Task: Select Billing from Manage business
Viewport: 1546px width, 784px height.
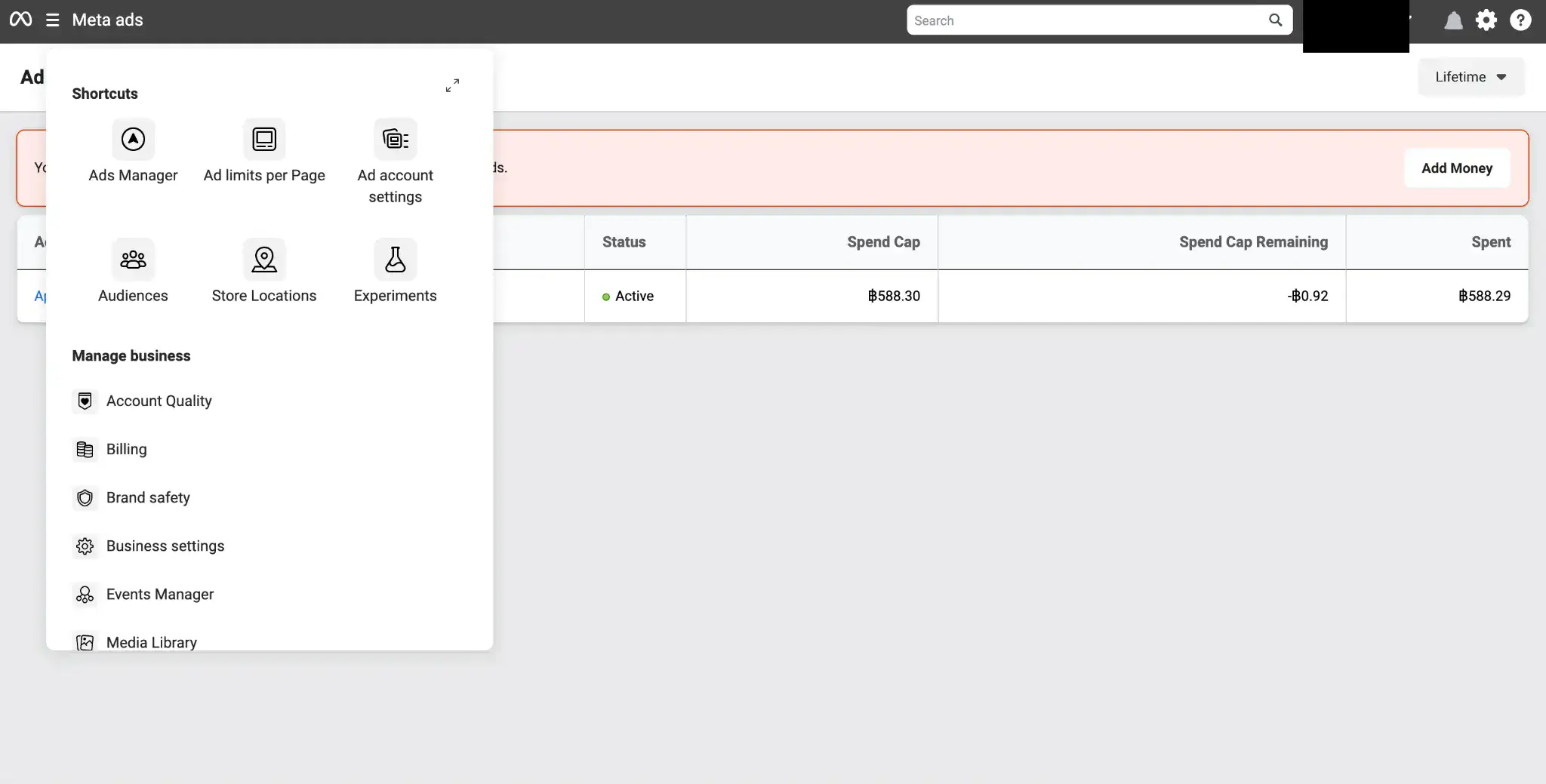Action: pos(126,449)
